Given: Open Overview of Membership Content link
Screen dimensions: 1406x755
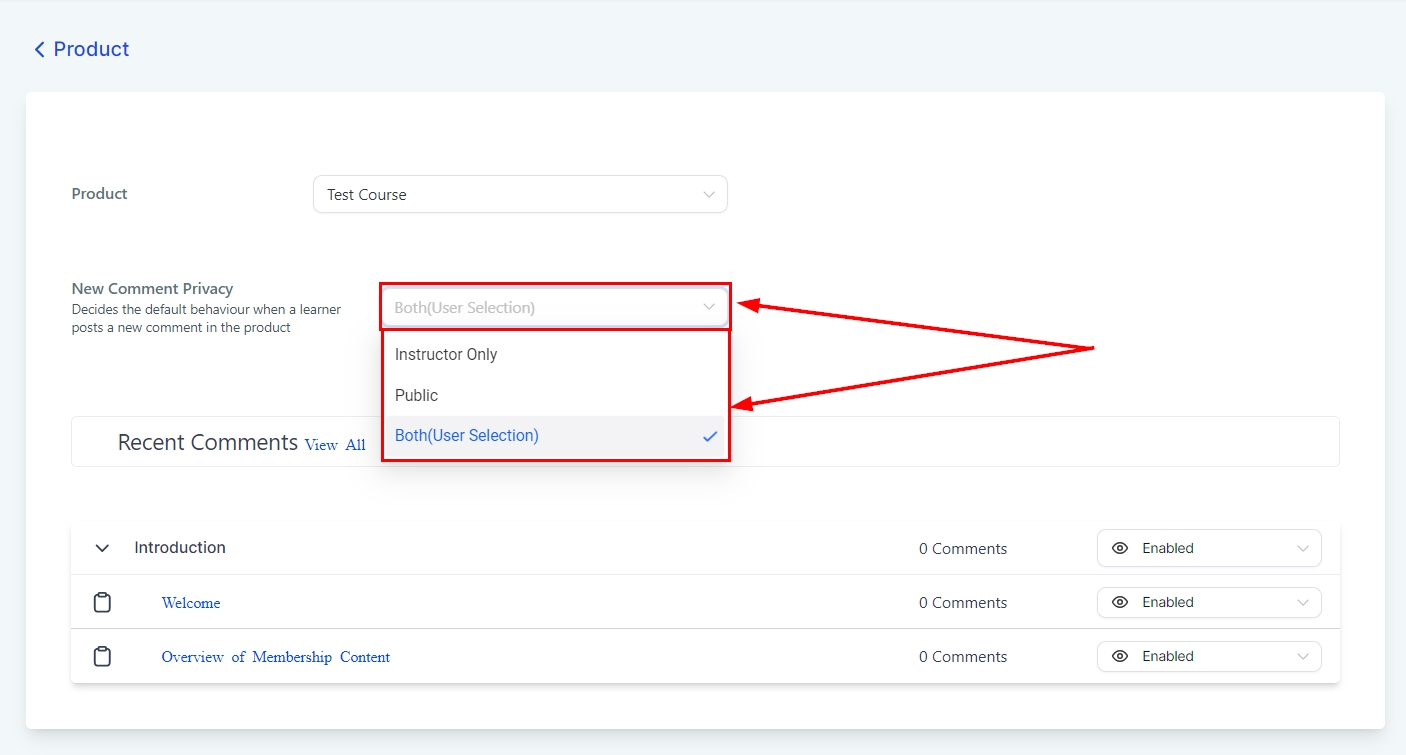Looking at the screenshot, I should click(276, 657).
